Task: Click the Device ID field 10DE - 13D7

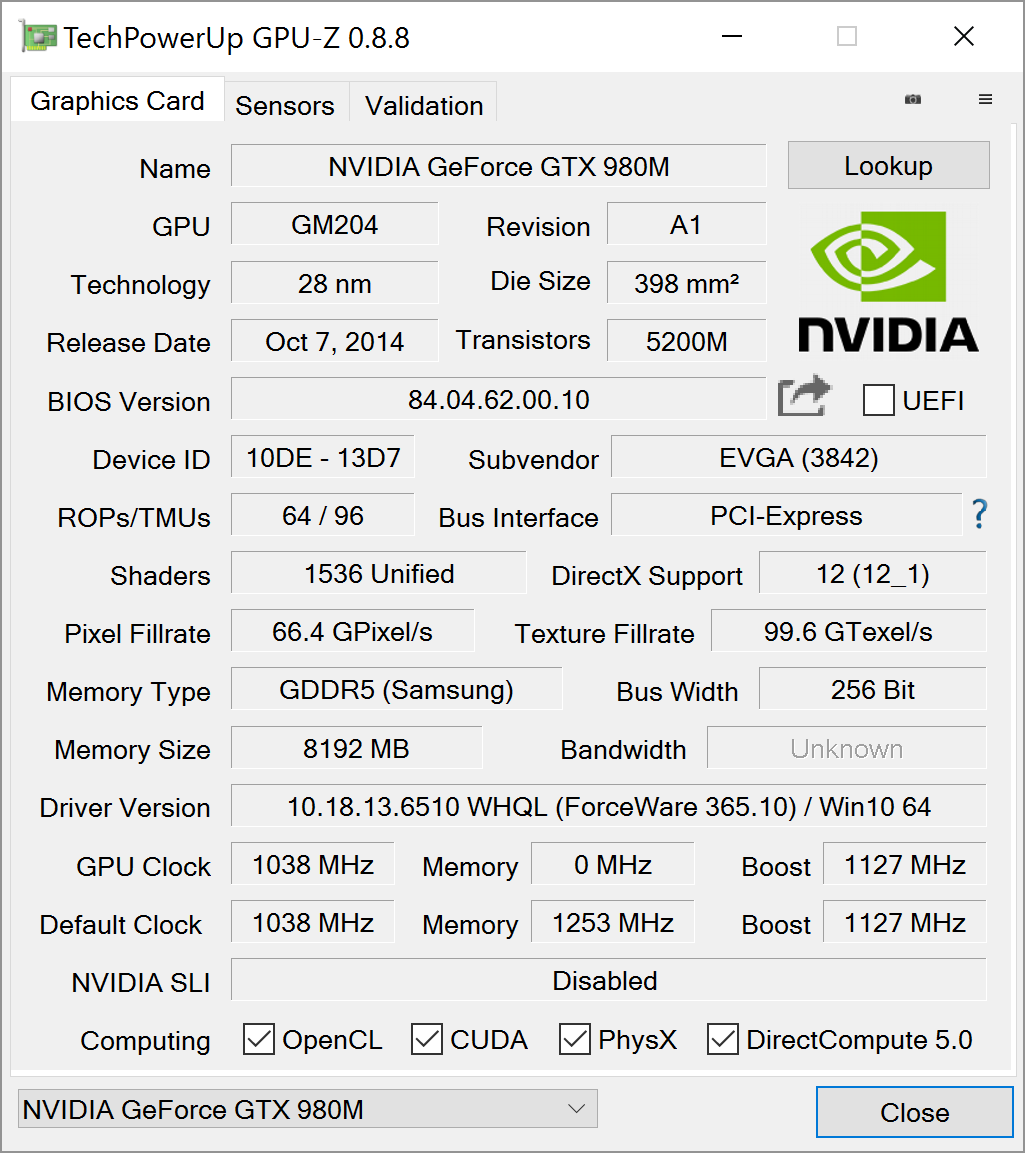Action: click(323, 457)
